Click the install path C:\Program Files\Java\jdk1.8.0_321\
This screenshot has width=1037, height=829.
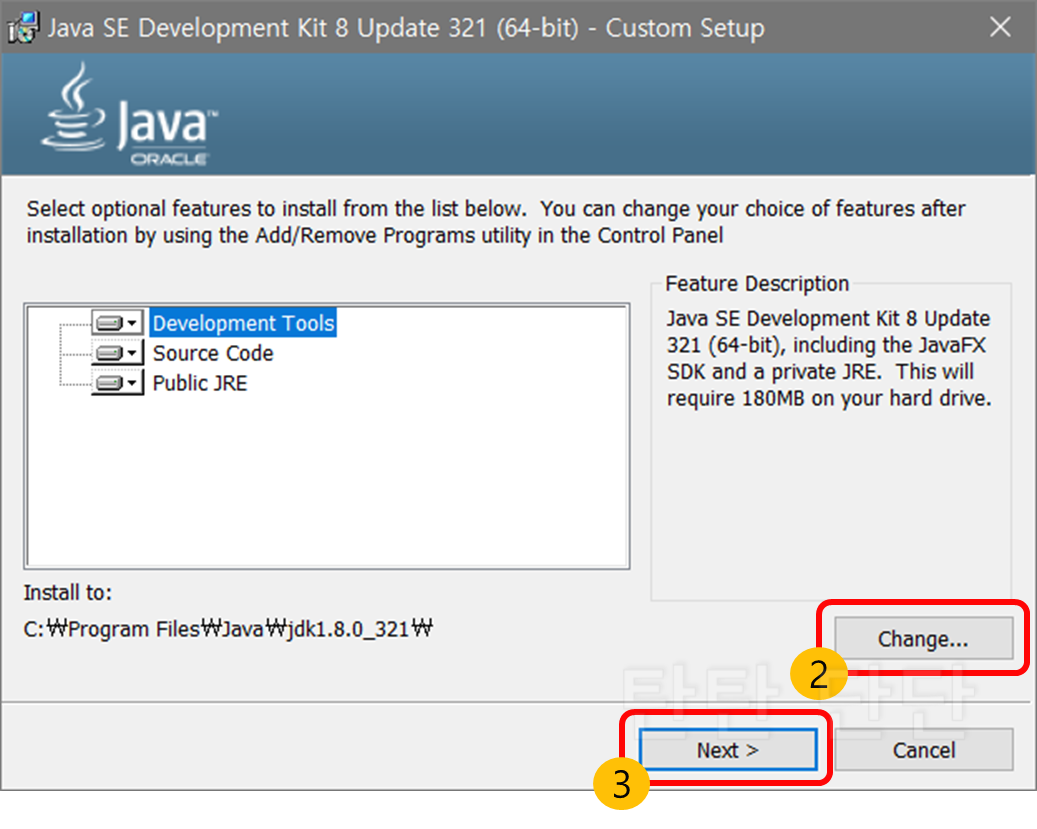[228, 628]
